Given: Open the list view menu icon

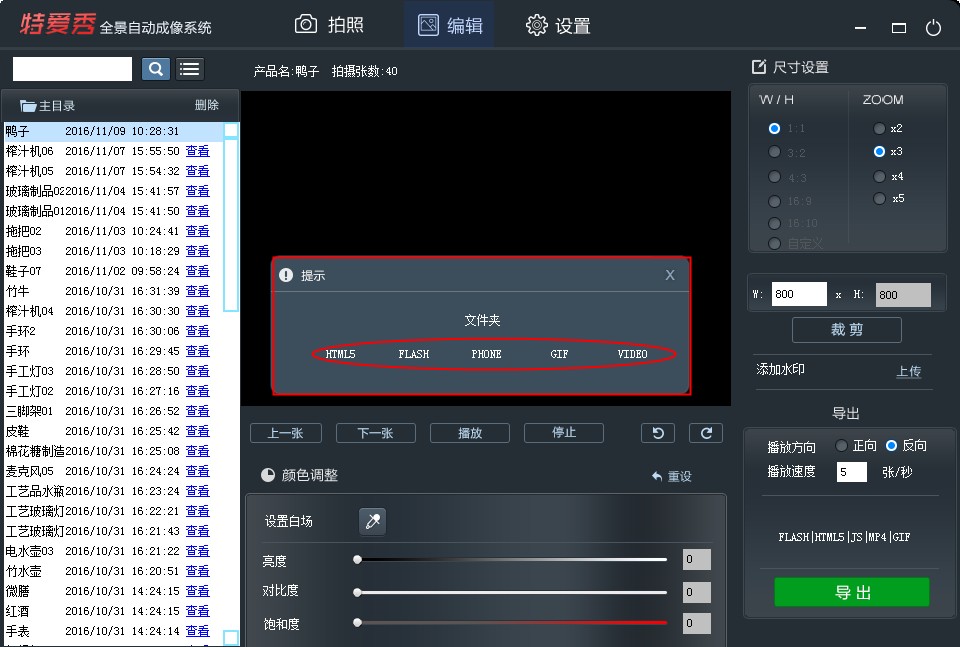Looking at the screenshot, I should (189, 69).
